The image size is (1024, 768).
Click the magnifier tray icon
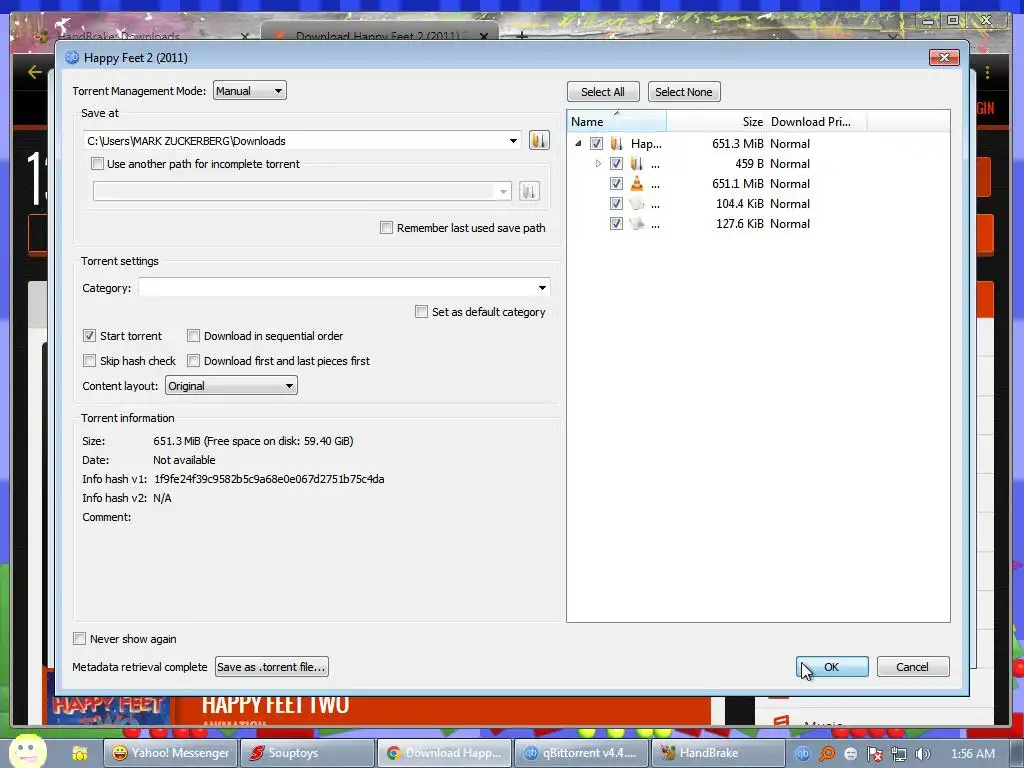[826, 753]
